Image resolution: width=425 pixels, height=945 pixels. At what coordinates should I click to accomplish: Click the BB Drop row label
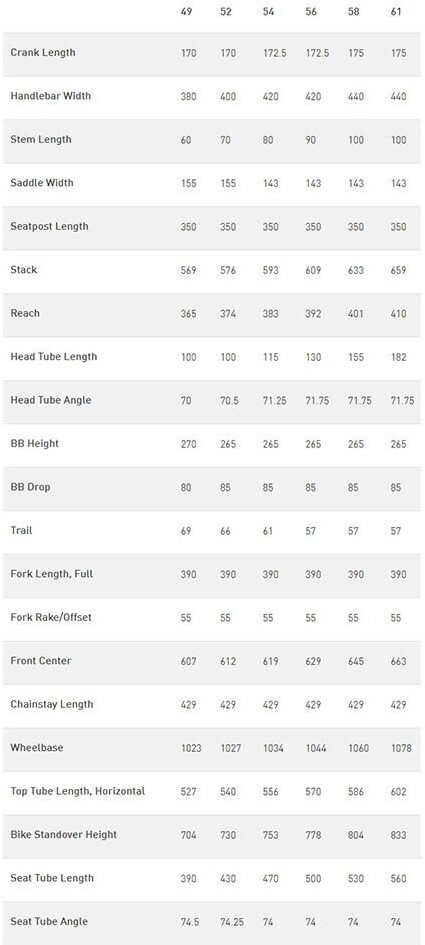30,487
